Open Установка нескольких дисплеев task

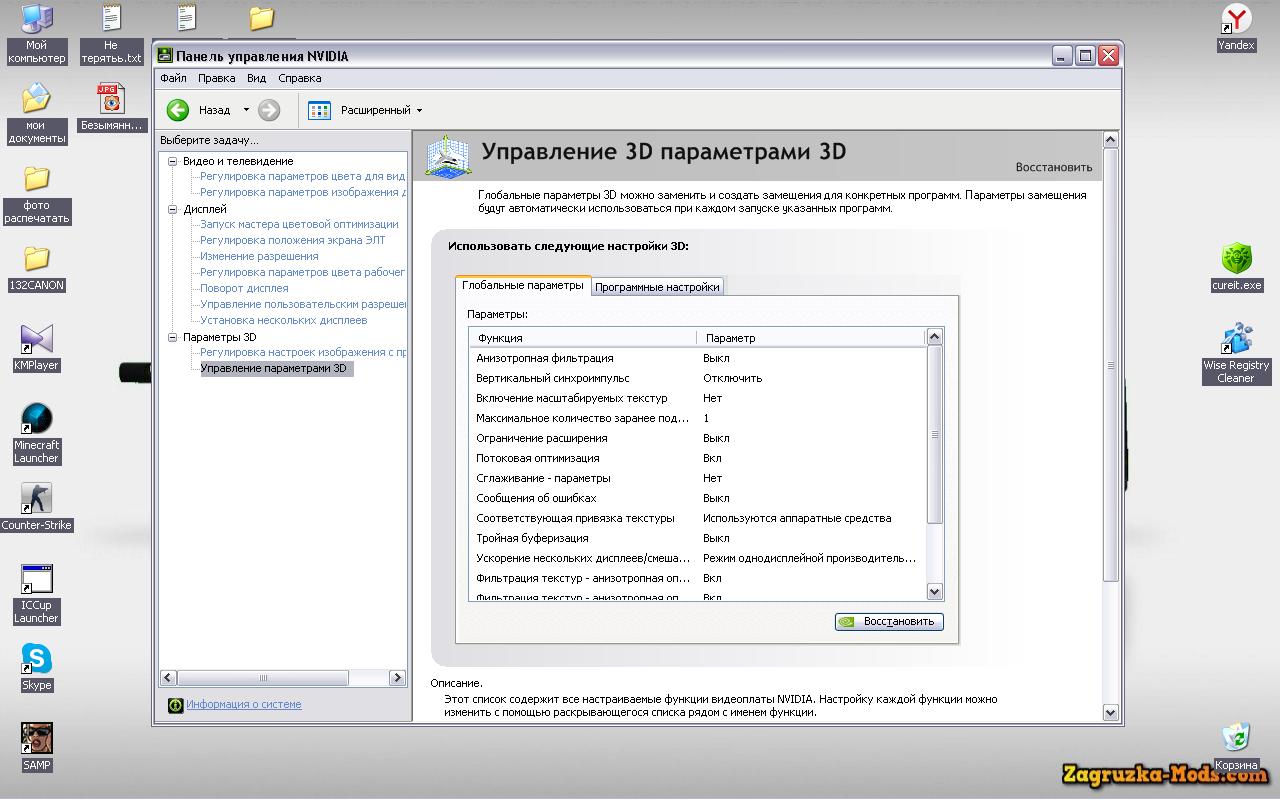284,320
